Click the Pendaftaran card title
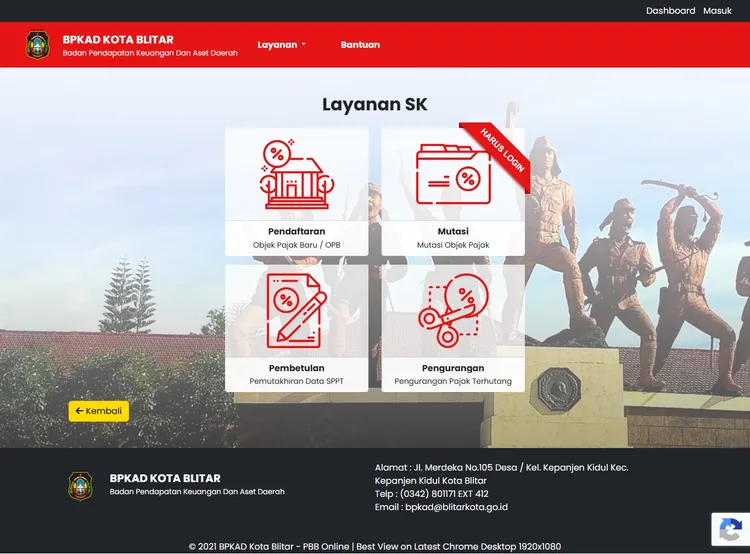 click(x=297, y=231)
